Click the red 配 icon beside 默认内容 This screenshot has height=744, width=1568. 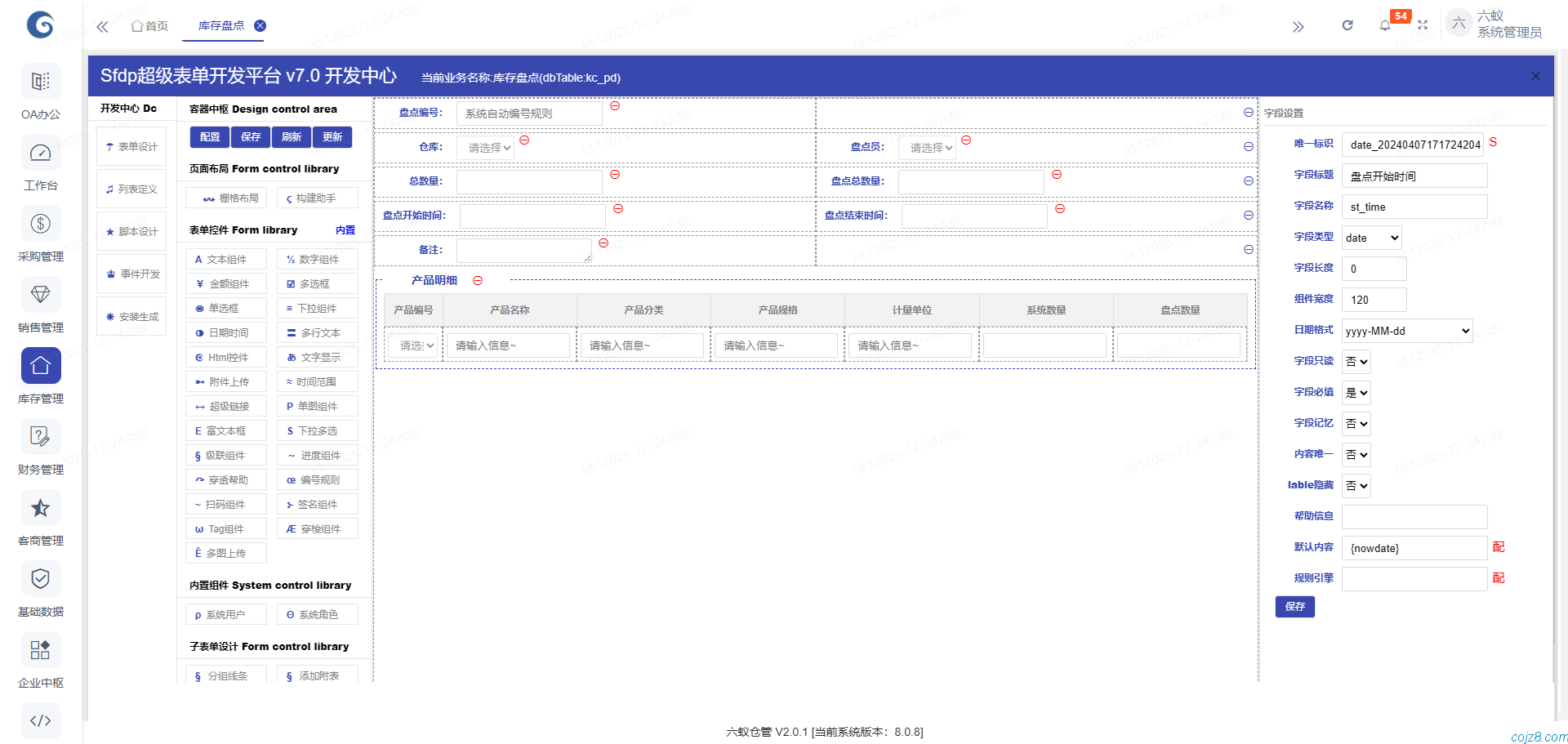coord(1499,547)
